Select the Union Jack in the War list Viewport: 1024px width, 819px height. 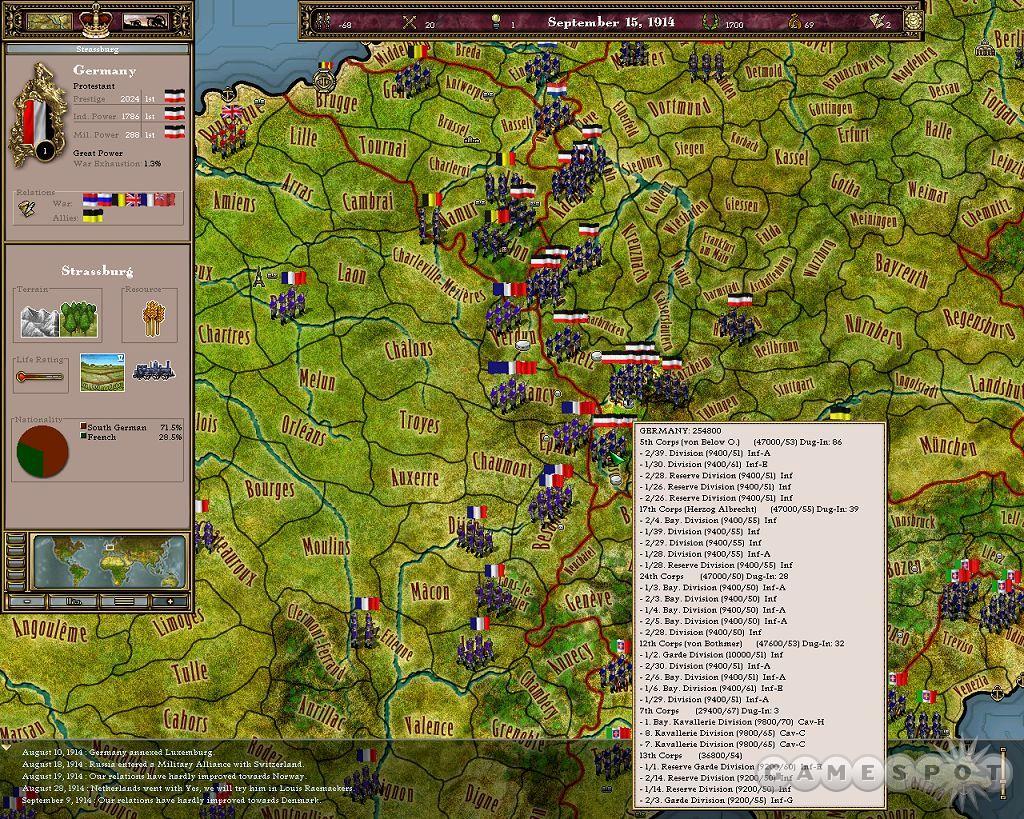tap(133, 199)
